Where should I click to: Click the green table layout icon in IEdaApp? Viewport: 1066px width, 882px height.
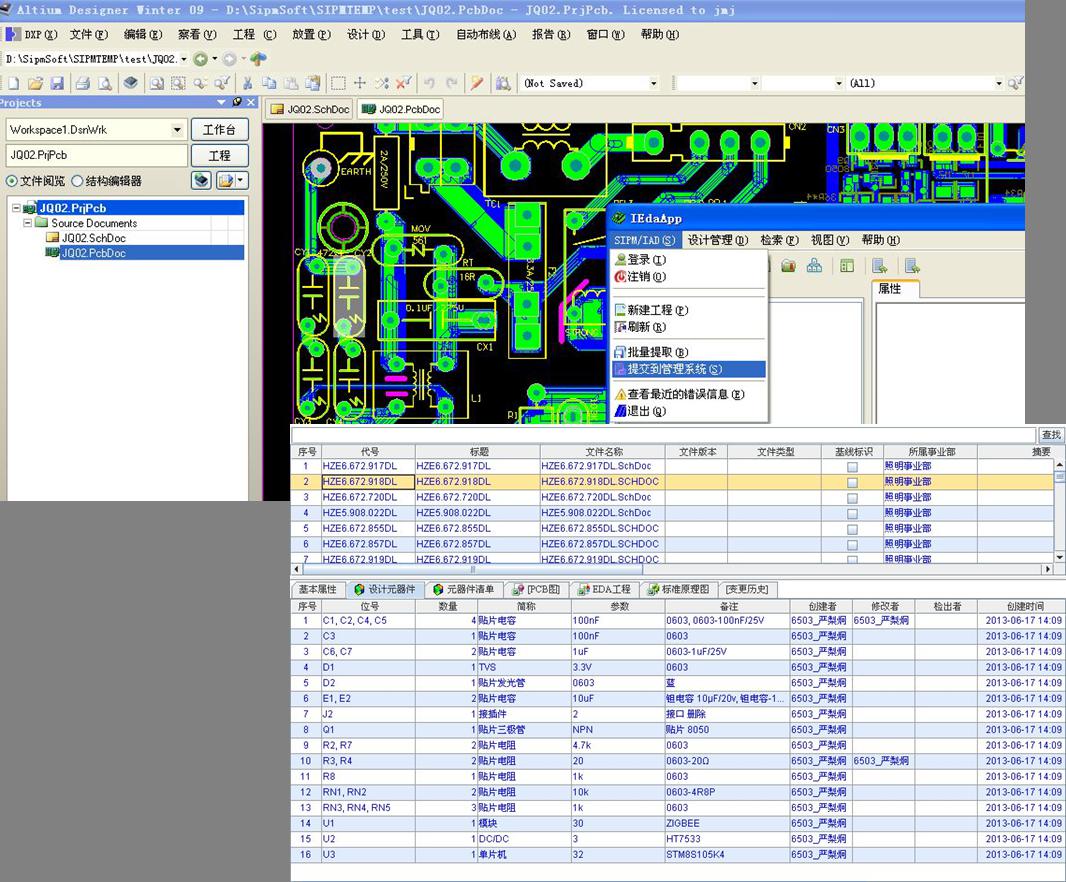847,266
